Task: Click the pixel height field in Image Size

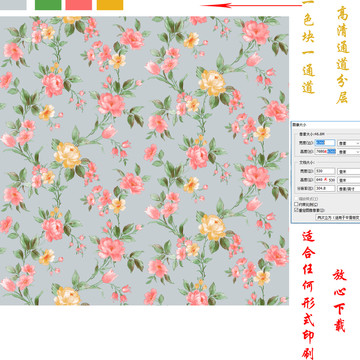Action: (325, 151)
